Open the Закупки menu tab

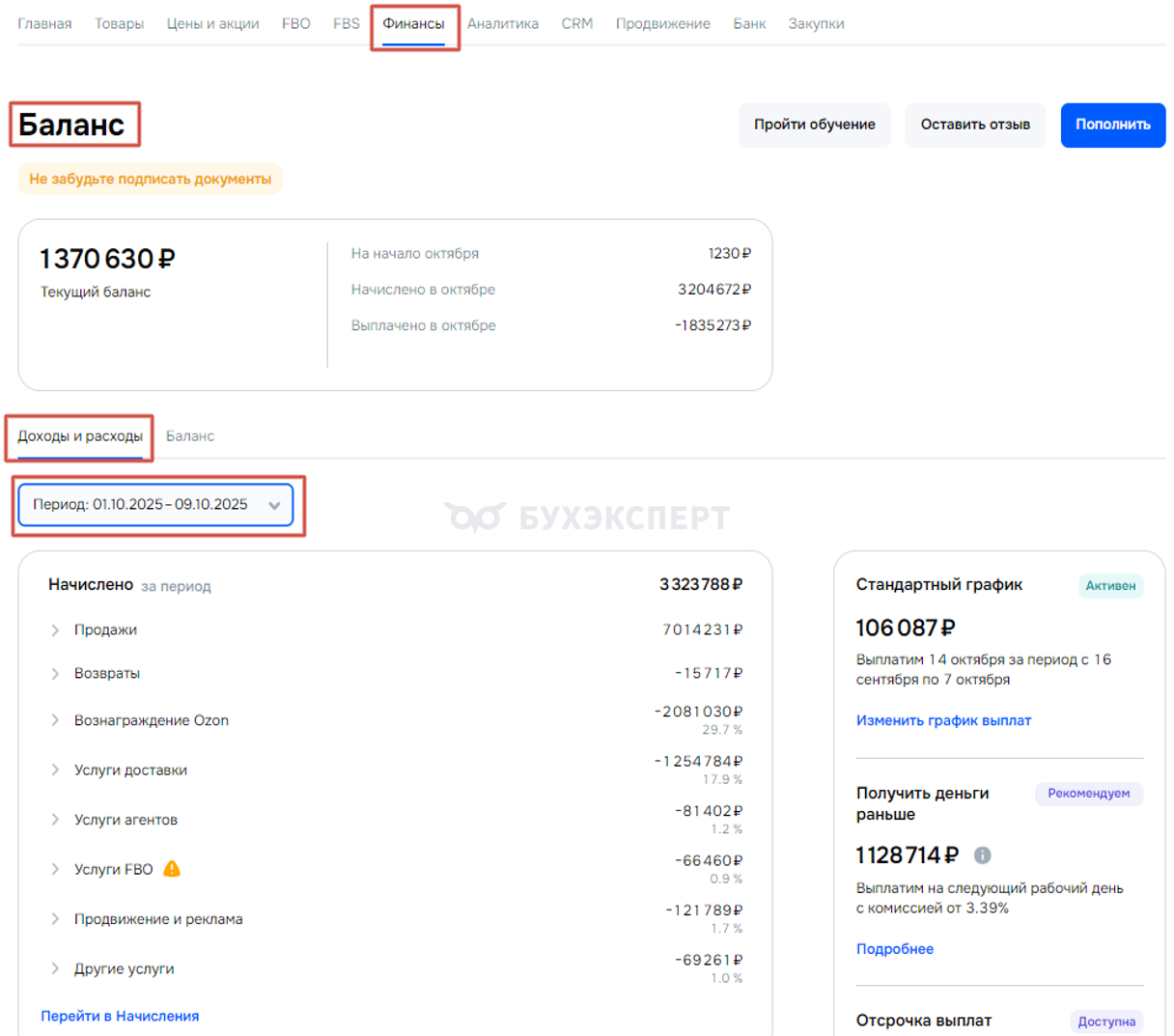pyautogui.click(x=816, y=23)
